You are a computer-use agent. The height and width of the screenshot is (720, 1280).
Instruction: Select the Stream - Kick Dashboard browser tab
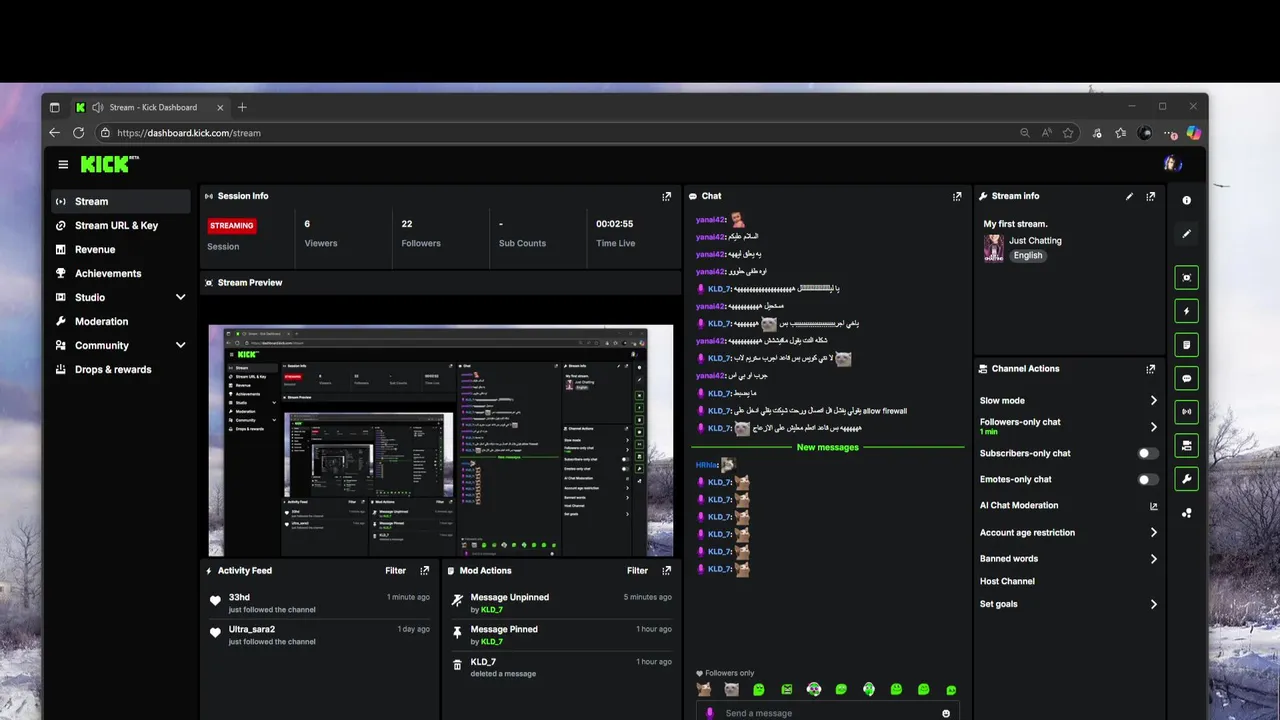[x=148, y=107]
